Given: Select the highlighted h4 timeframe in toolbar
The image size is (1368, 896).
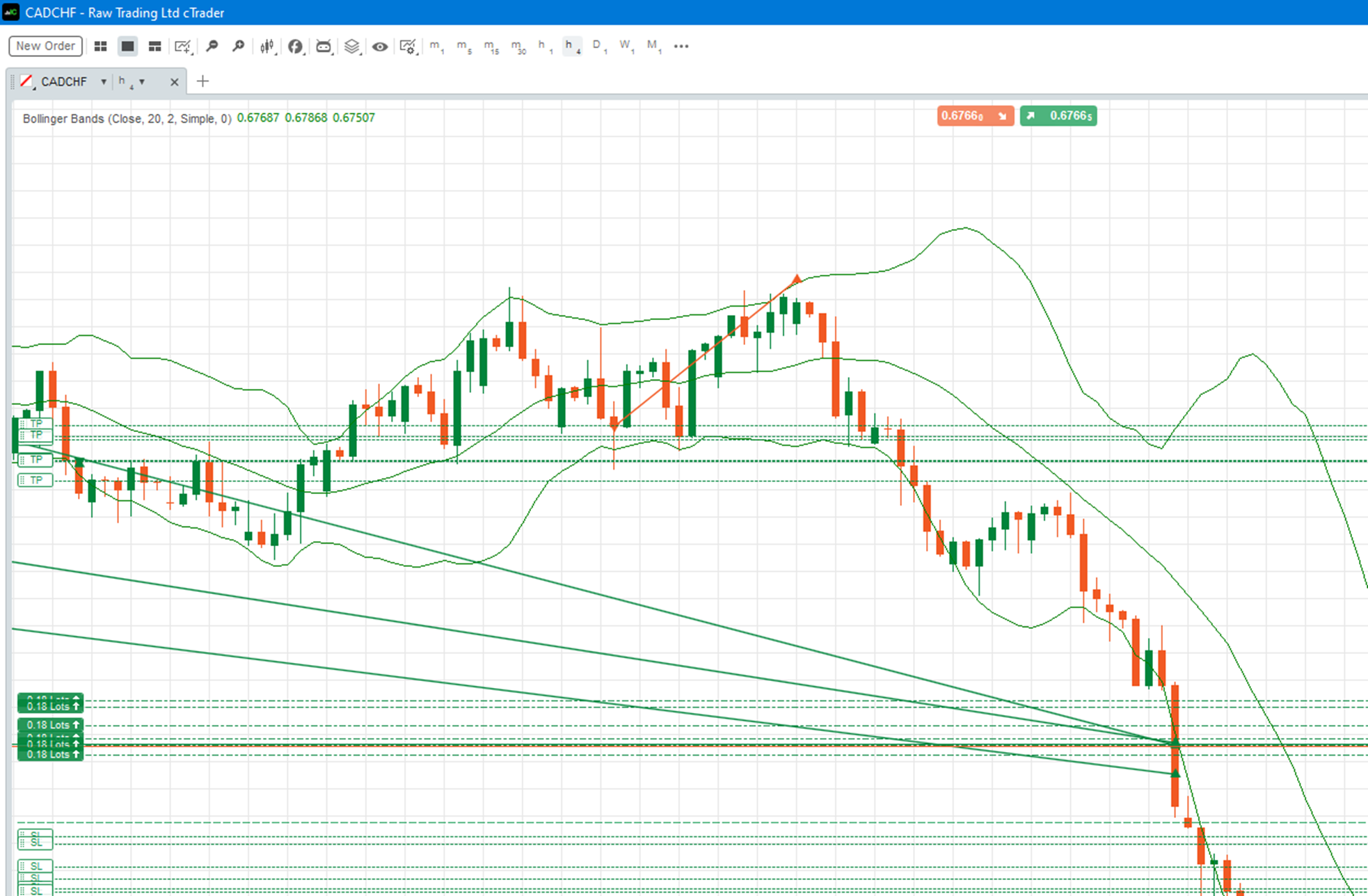Looking at the screenshot, I should 572,46.
